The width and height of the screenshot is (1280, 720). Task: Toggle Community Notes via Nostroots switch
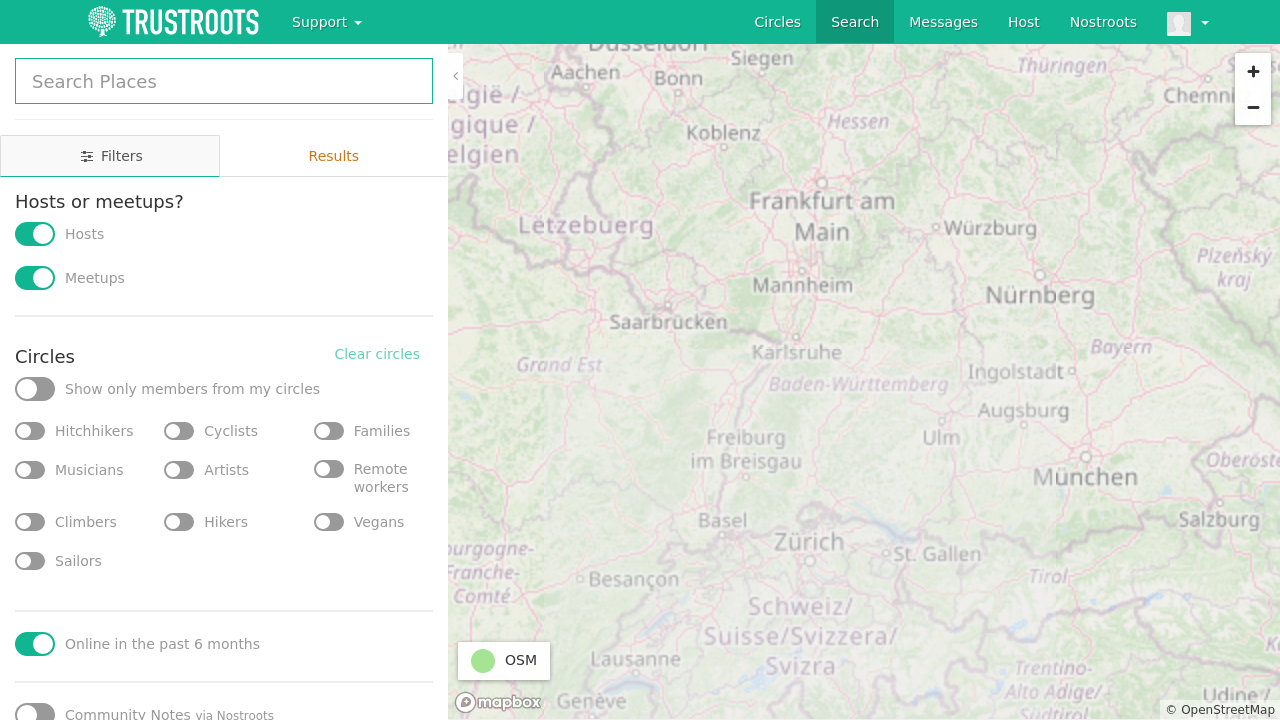(35, 713)
